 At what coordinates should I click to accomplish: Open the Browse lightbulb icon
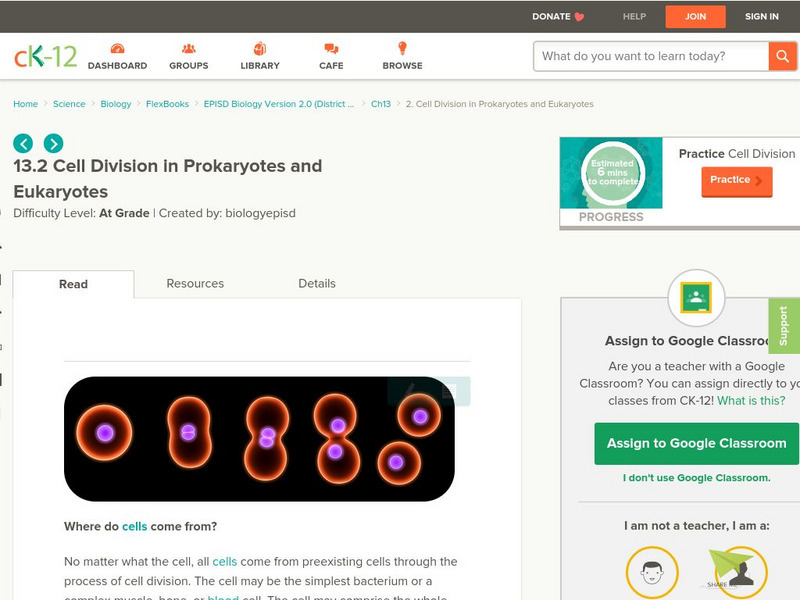click(402, 49)
